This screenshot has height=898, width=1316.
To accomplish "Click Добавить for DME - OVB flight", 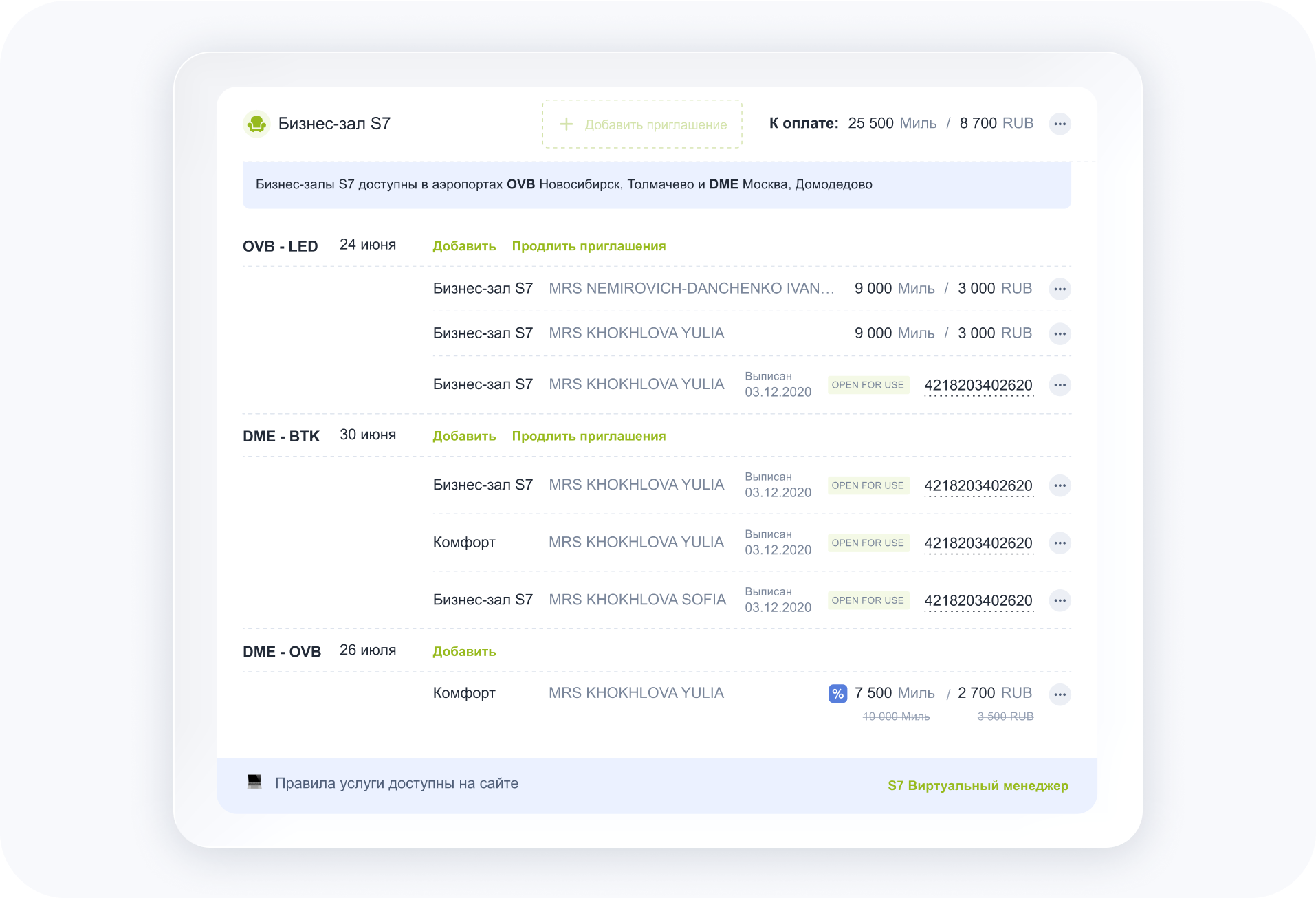I will click(464, 651).
